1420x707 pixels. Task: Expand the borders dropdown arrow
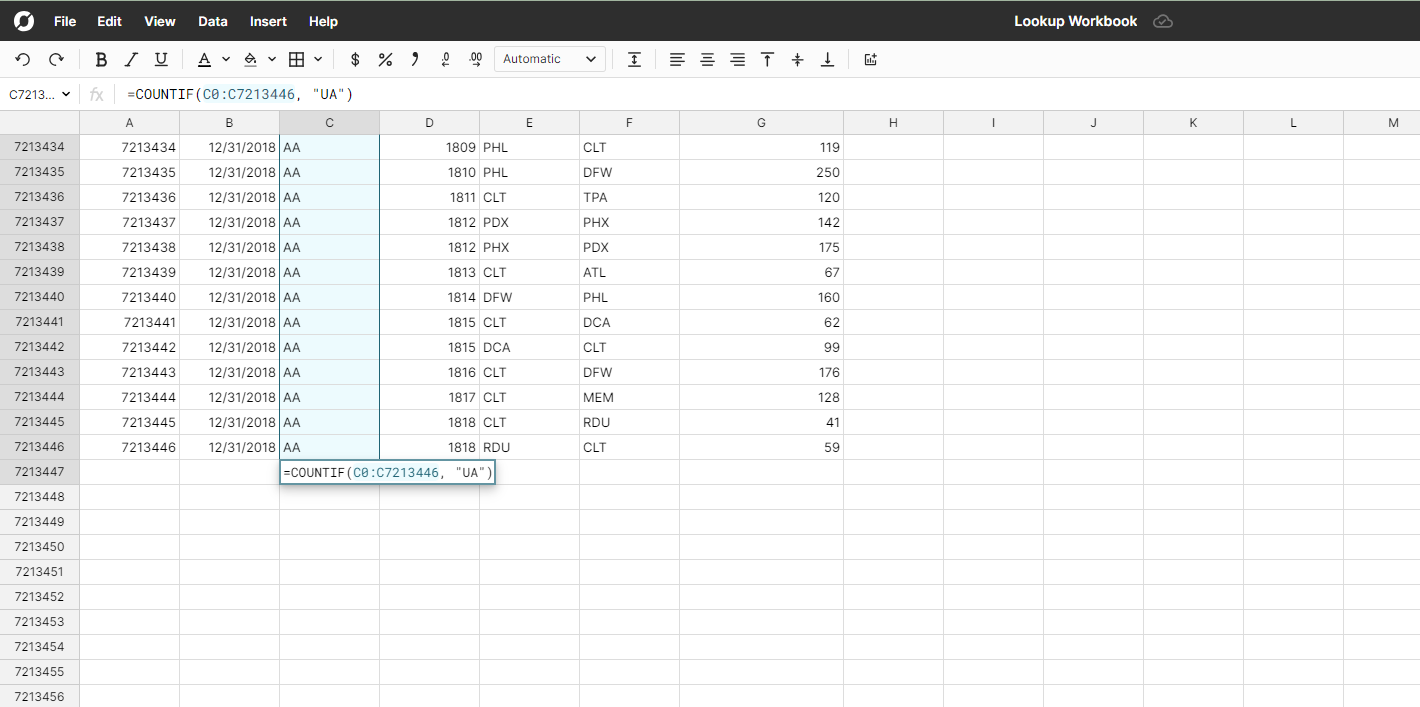pyautogui.click(x=318, y=59)
